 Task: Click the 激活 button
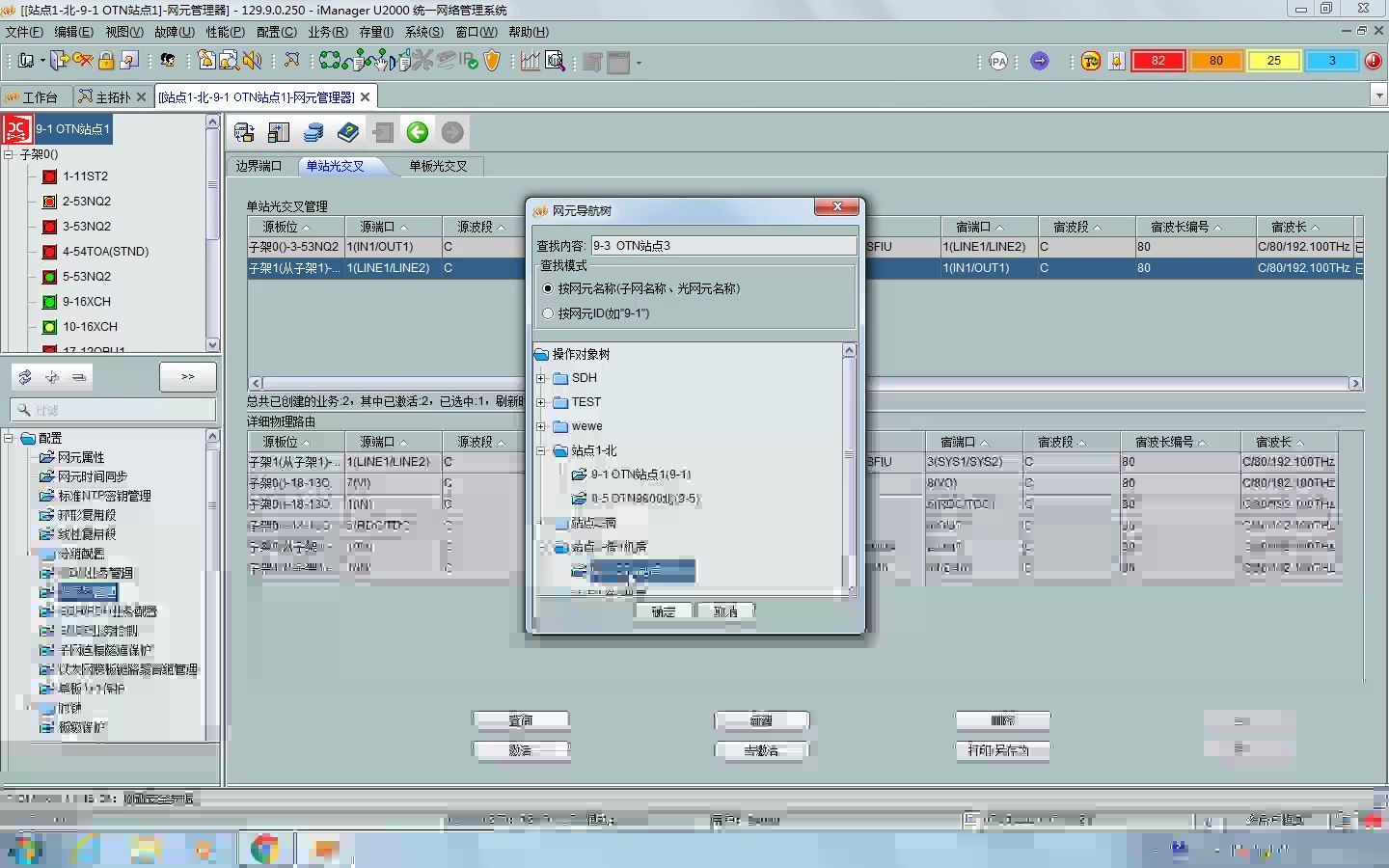521,749
